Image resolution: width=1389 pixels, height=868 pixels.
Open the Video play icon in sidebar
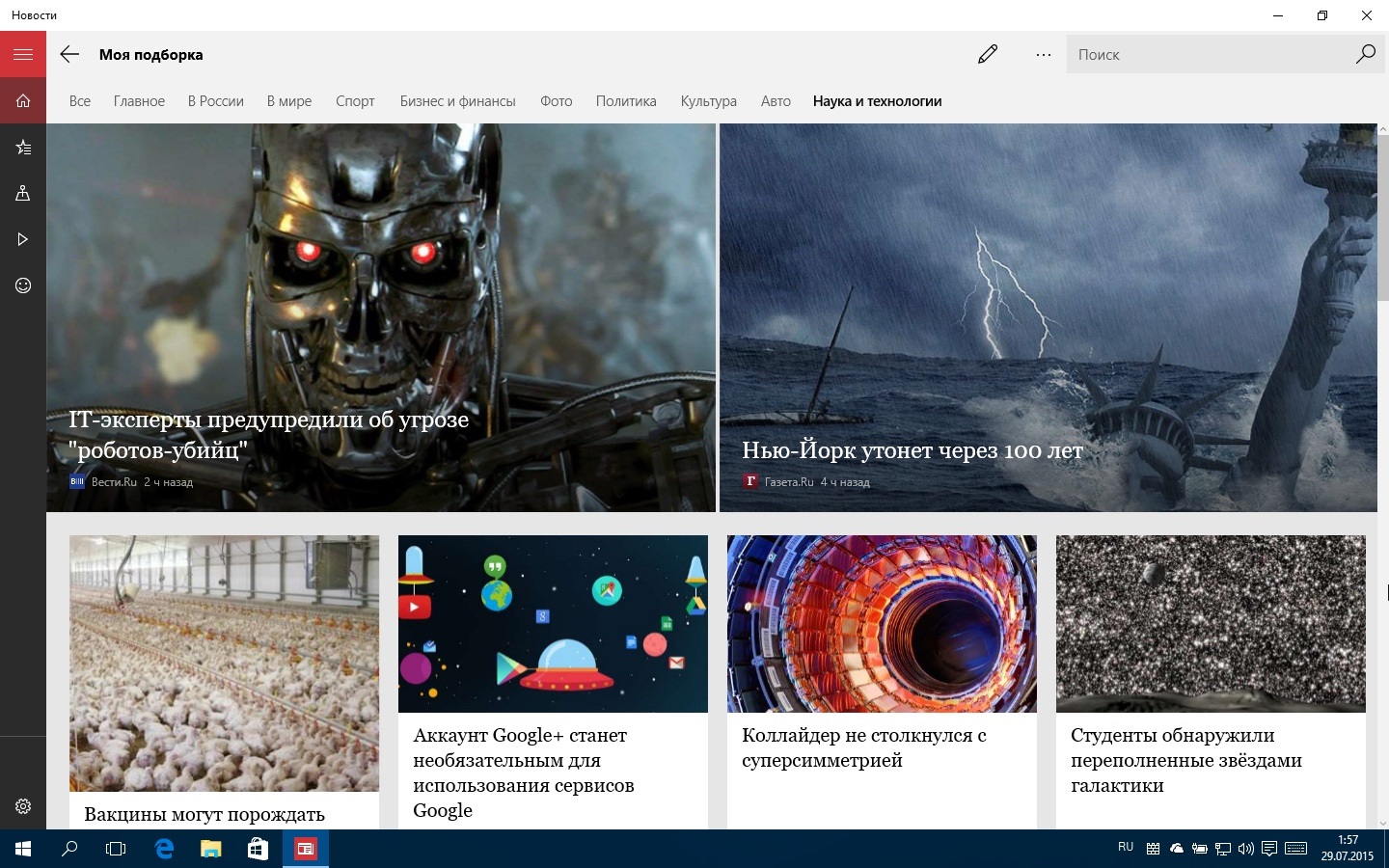click(x=23, y=239)
